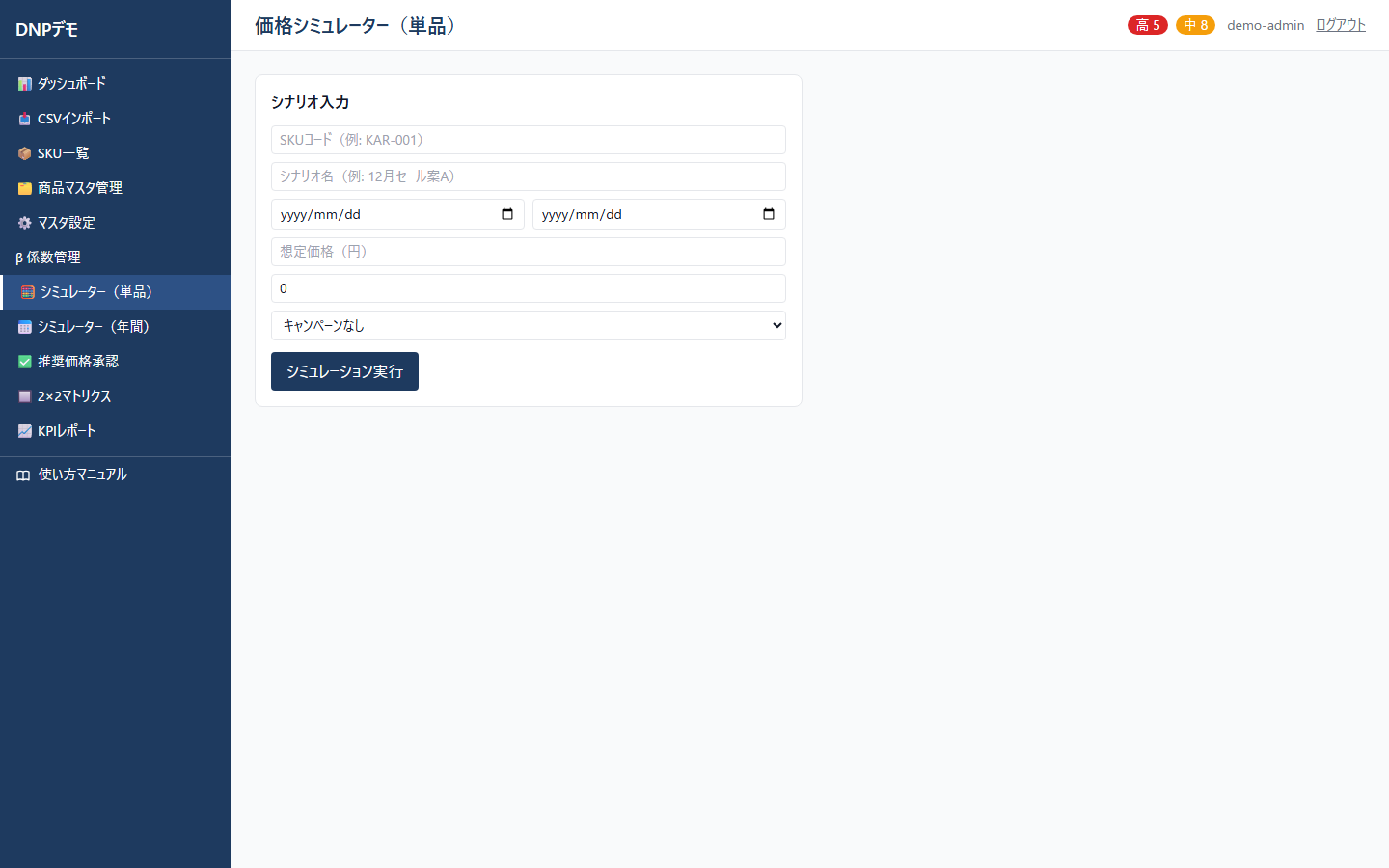Open the end date calendar picker icon
This screenshot has height=868, width=1389.
click(769, 214)
